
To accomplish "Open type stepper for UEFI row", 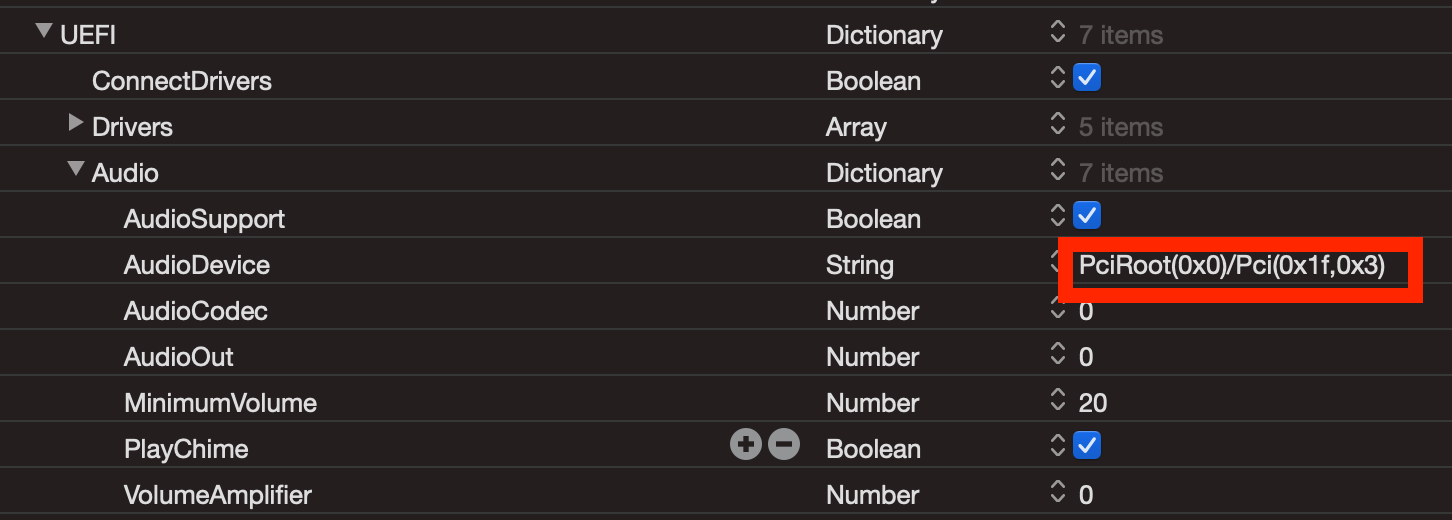I will point(1058,34).
